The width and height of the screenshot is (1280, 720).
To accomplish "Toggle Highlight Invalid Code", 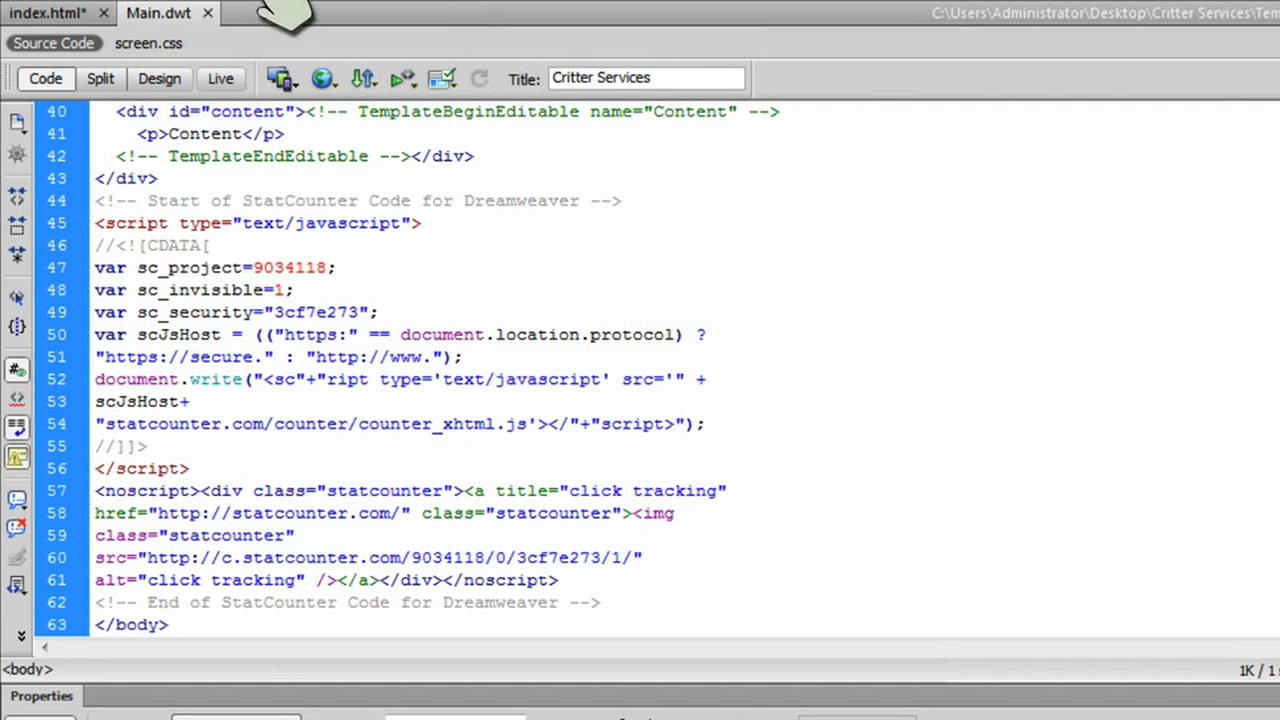I will [x=16, y=400].
